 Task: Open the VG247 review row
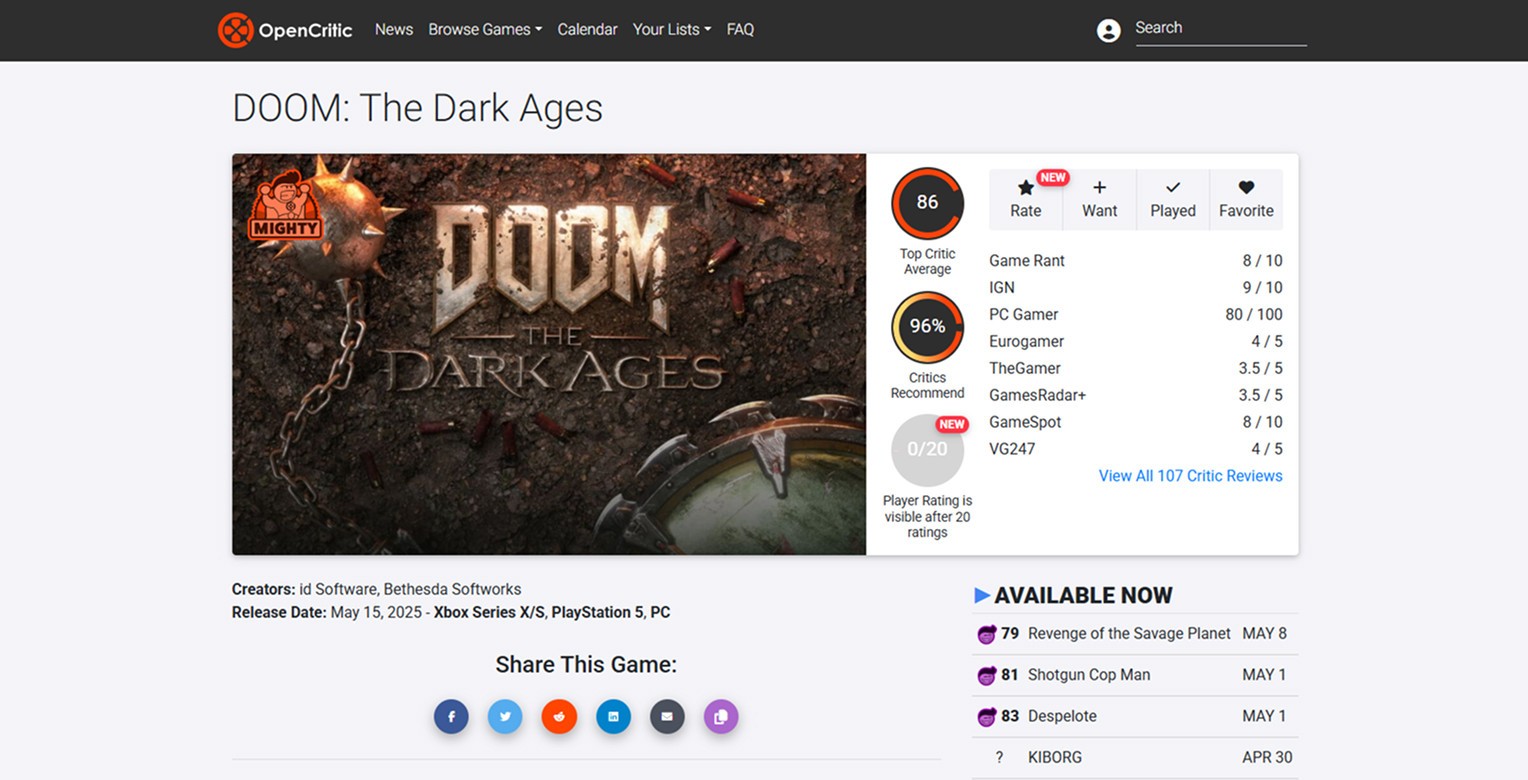[1135, 450]
